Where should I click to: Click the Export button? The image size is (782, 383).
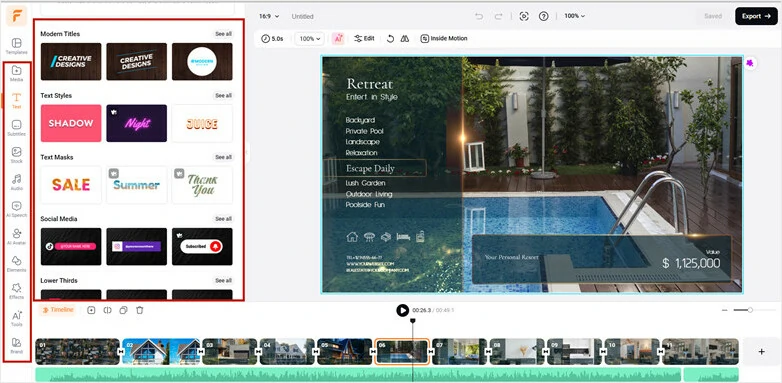coord(756,16)
